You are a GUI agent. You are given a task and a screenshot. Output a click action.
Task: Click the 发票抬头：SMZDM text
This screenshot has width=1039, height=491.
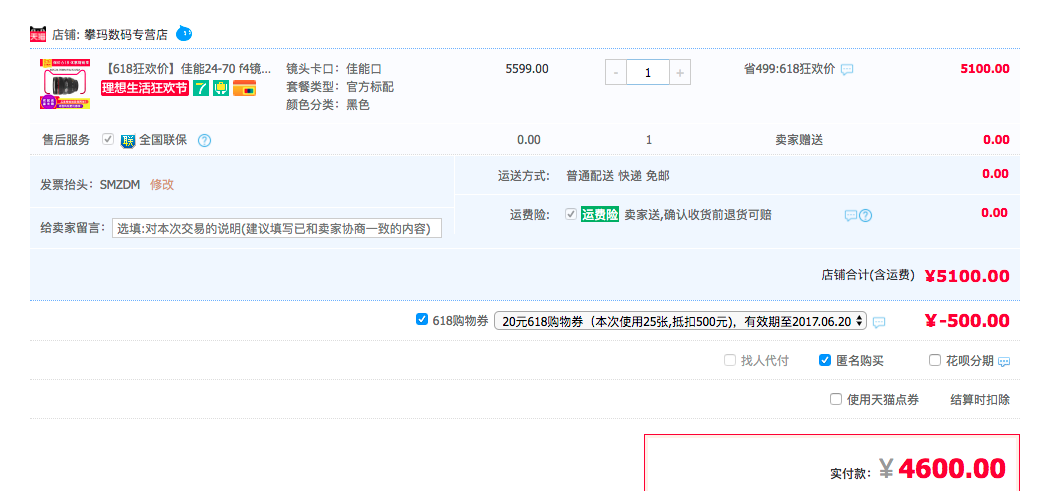pyautogui.click(x=90, y=185)
